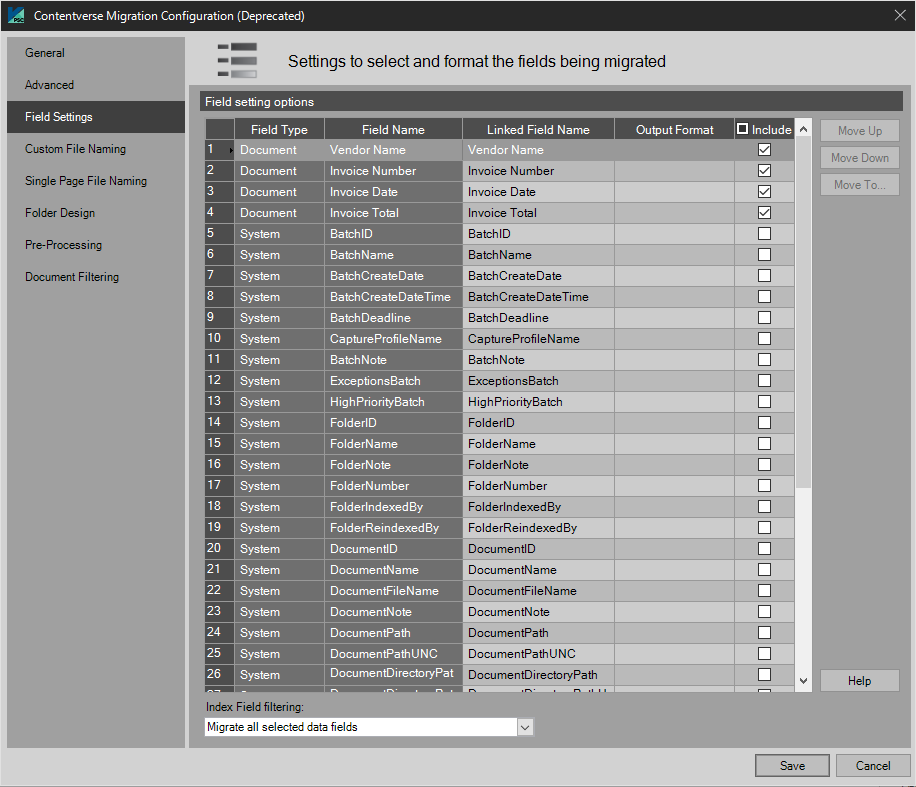The image size is (916, 787).
Task: Check Include for DocumentID row
Action: pyautogui.click(x=764, y=549)
